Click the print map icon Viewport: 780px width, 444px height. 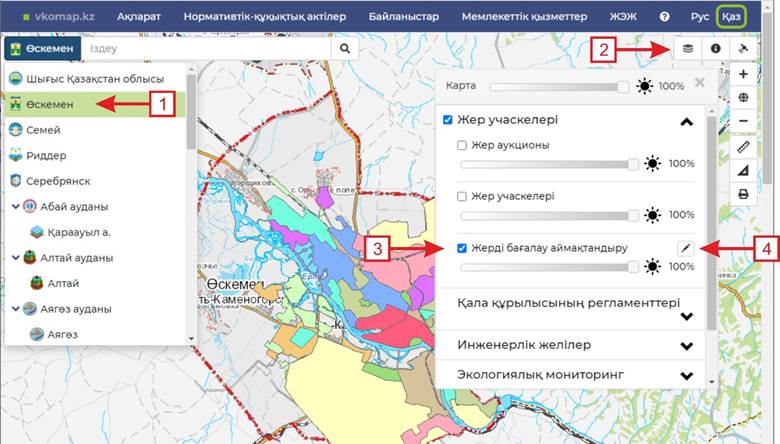click(743, 194)
